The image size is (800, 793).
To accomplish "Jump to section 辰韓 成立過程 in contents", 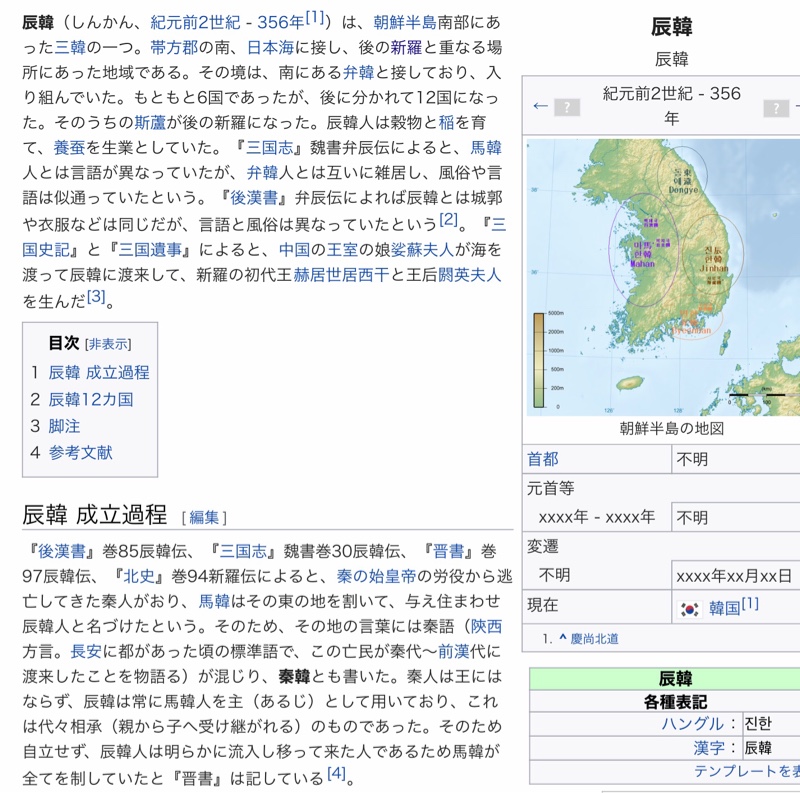I will 99,373.
